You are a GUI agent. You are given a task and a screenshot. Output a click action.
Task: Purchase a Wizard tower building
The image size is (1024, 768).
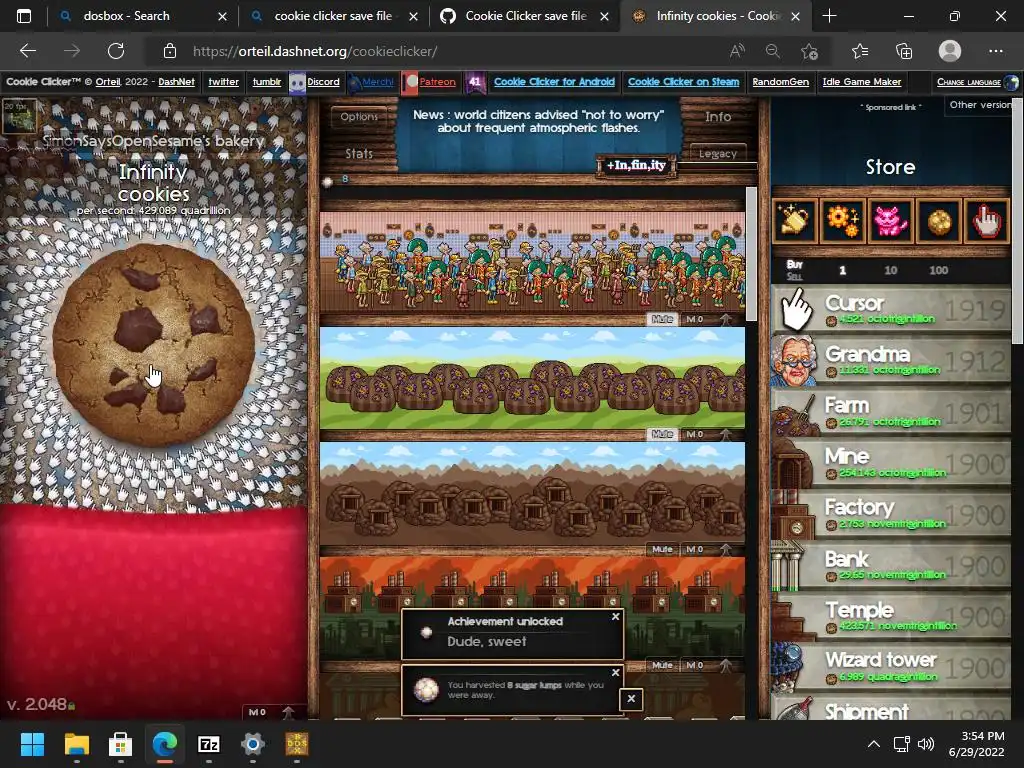click(x=891, y=665)
